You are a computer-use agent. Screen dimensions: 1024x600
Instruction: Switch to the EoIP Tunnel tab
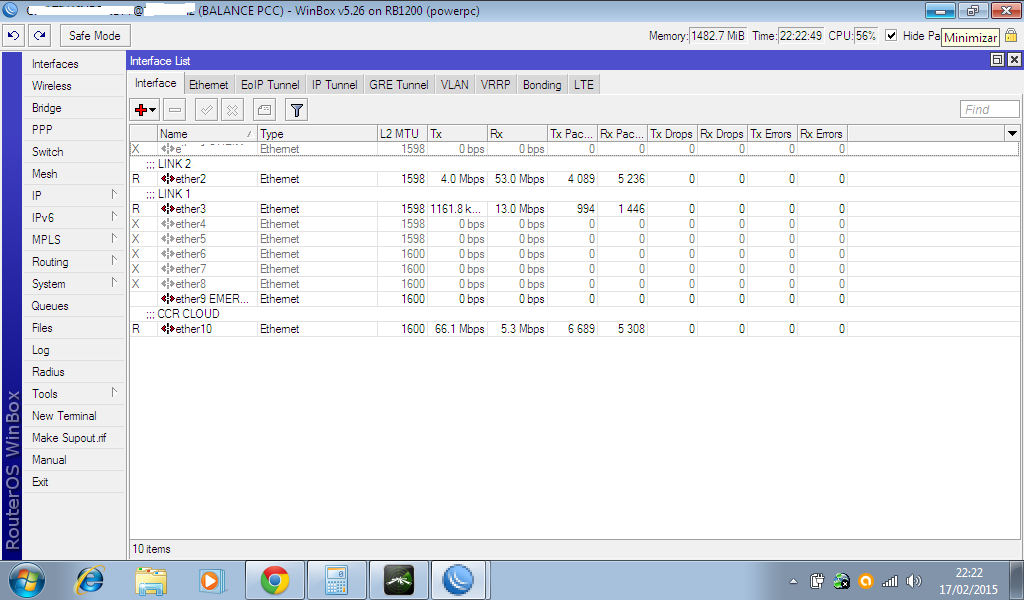270,85
